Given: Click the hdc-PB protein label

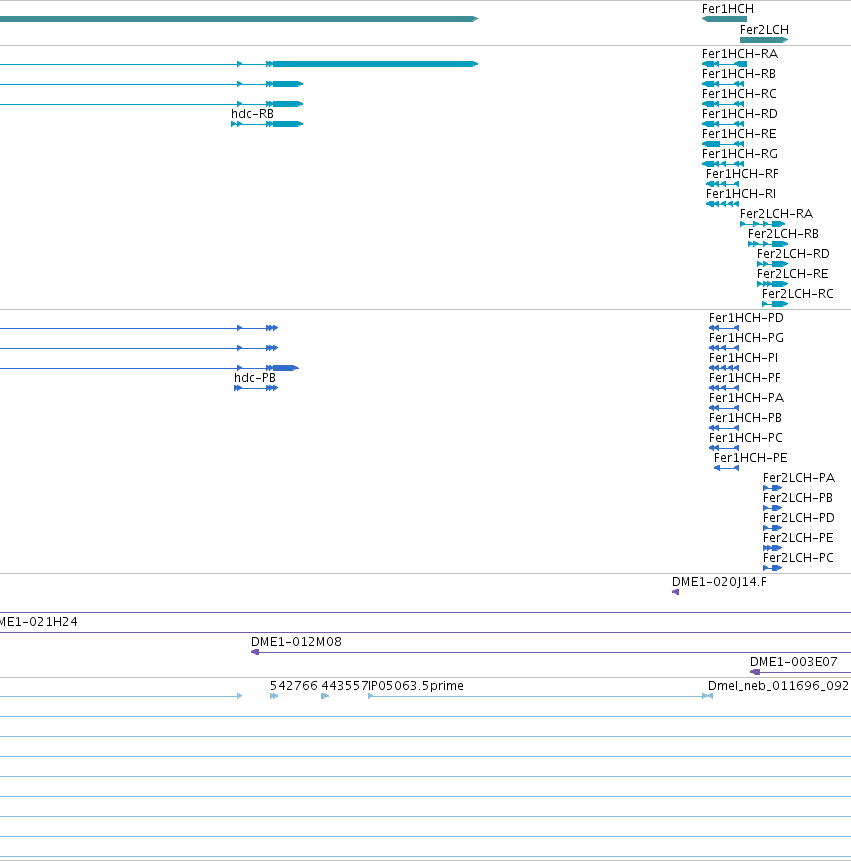Looking at the screenshot, I should 255,378.
